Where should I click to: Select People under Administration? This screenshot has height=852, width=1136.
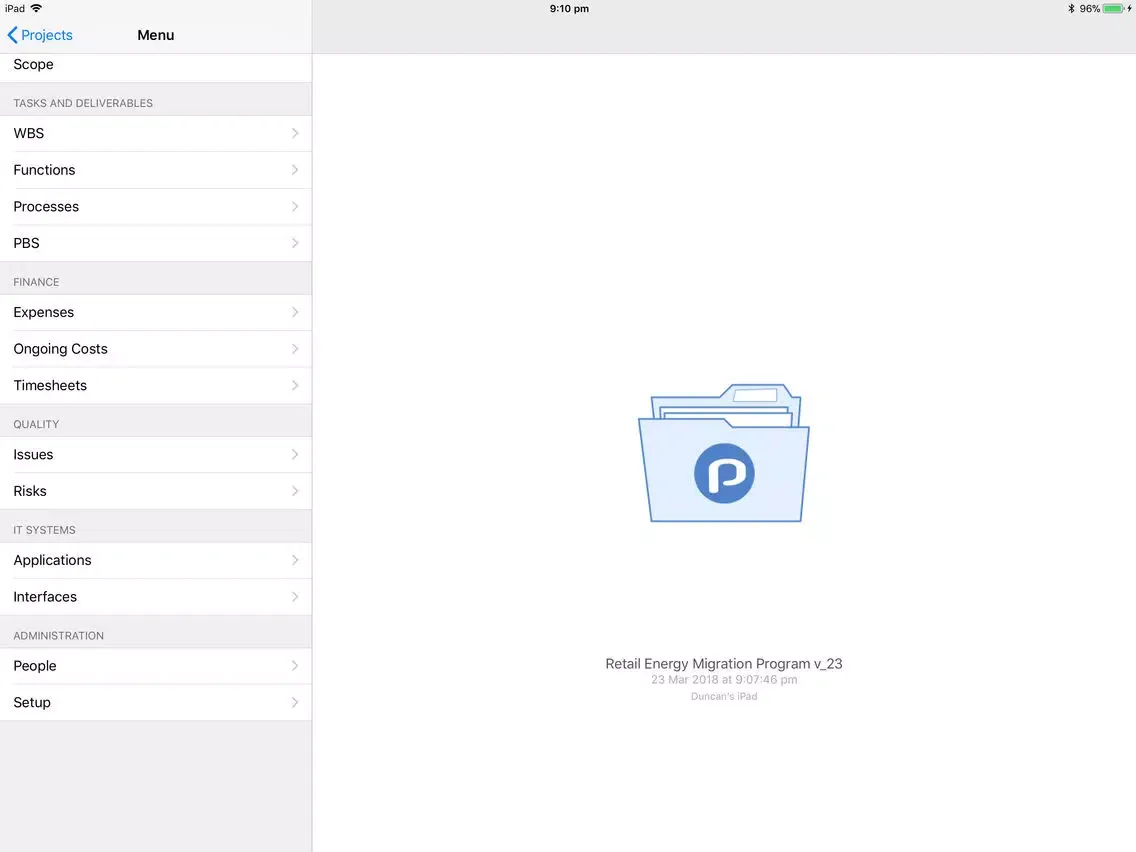tap(156, 666)
